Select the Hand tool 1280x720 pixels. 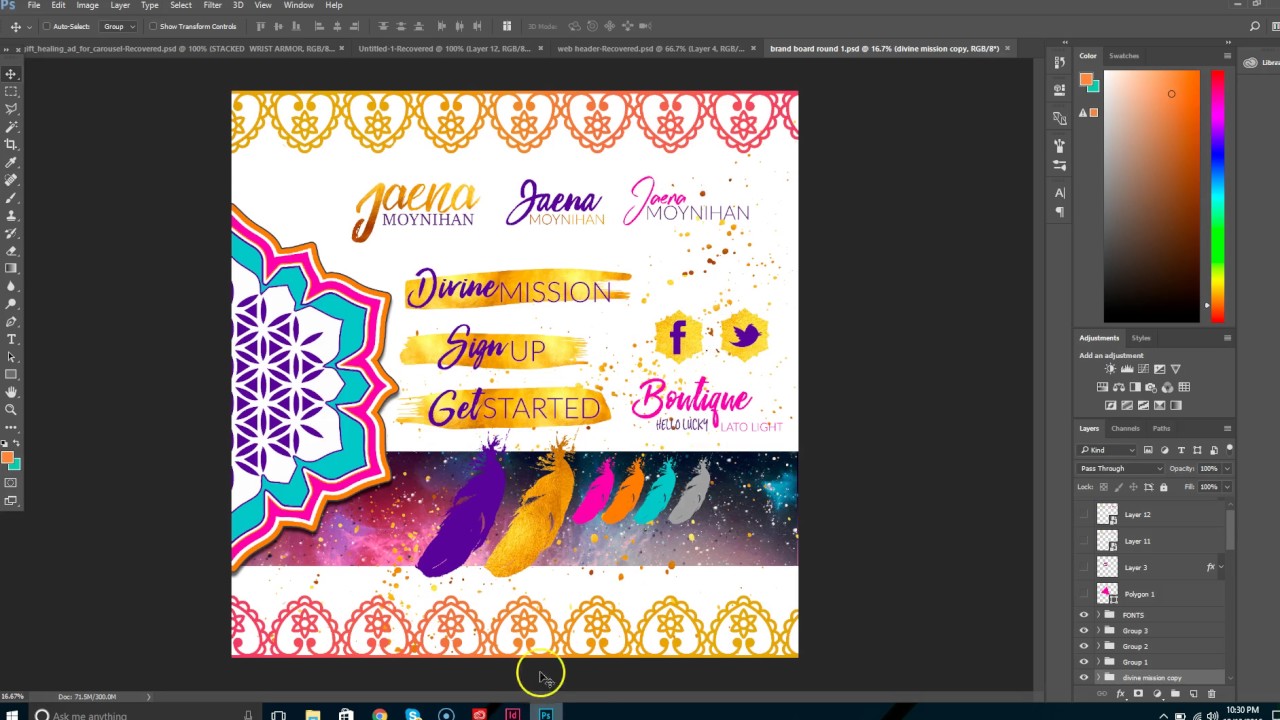pyautogui.click(x=11, y=392)
